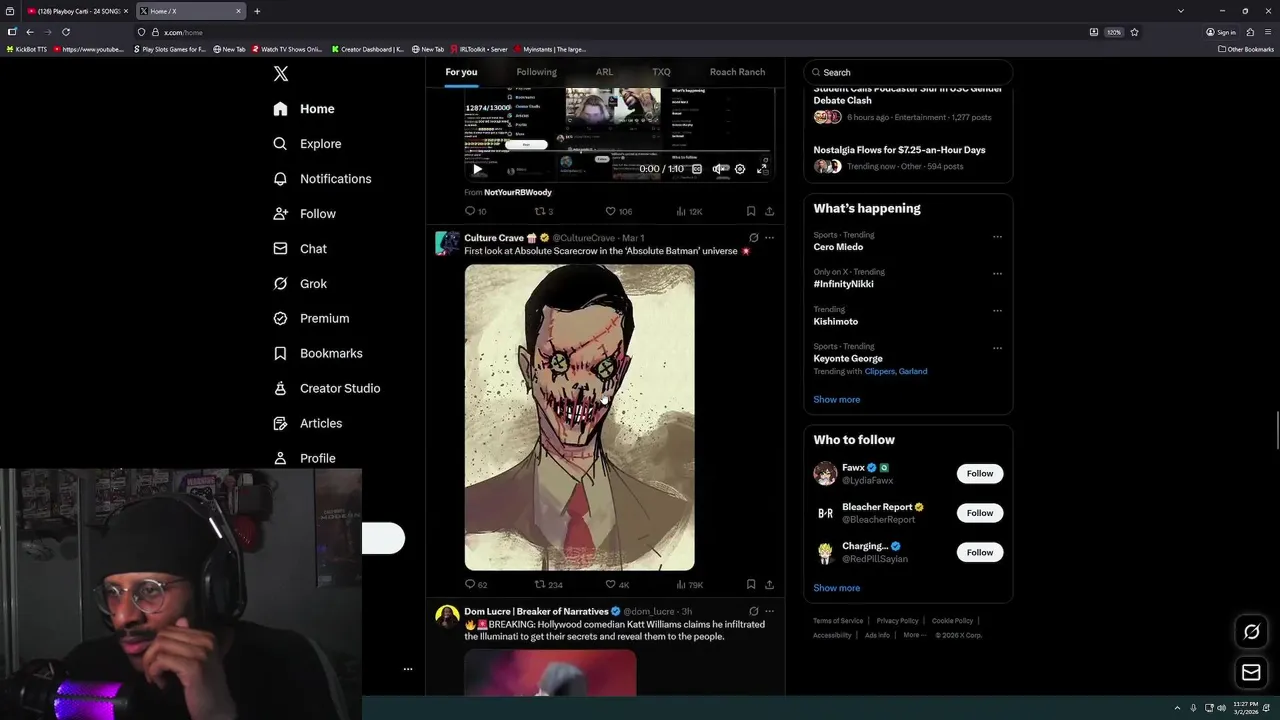Open more options for Cero Miedo trend
Viewport: 1280px width, 720px height.
(997, 237)
